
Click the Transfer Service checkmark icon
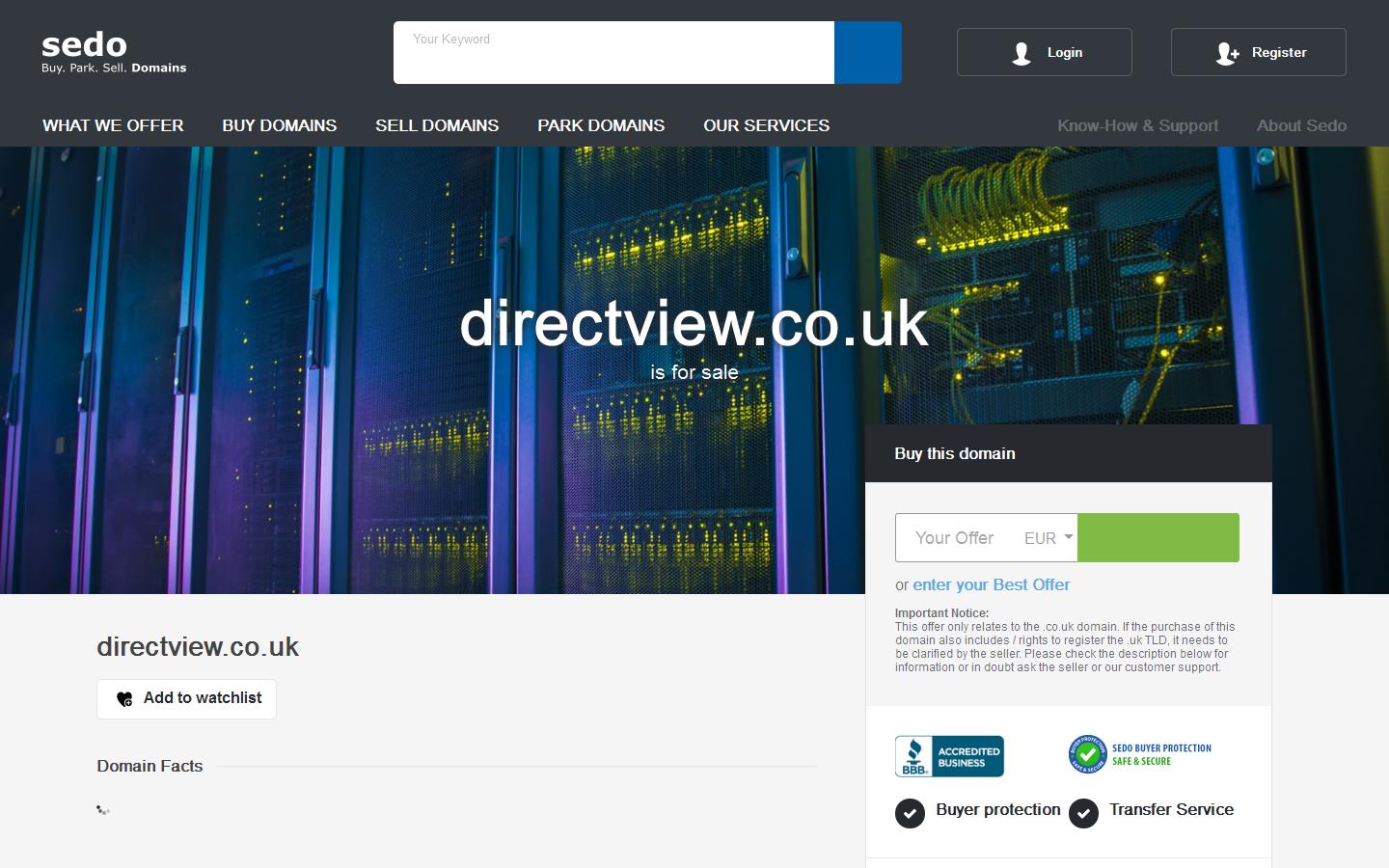coord(1083,813)
